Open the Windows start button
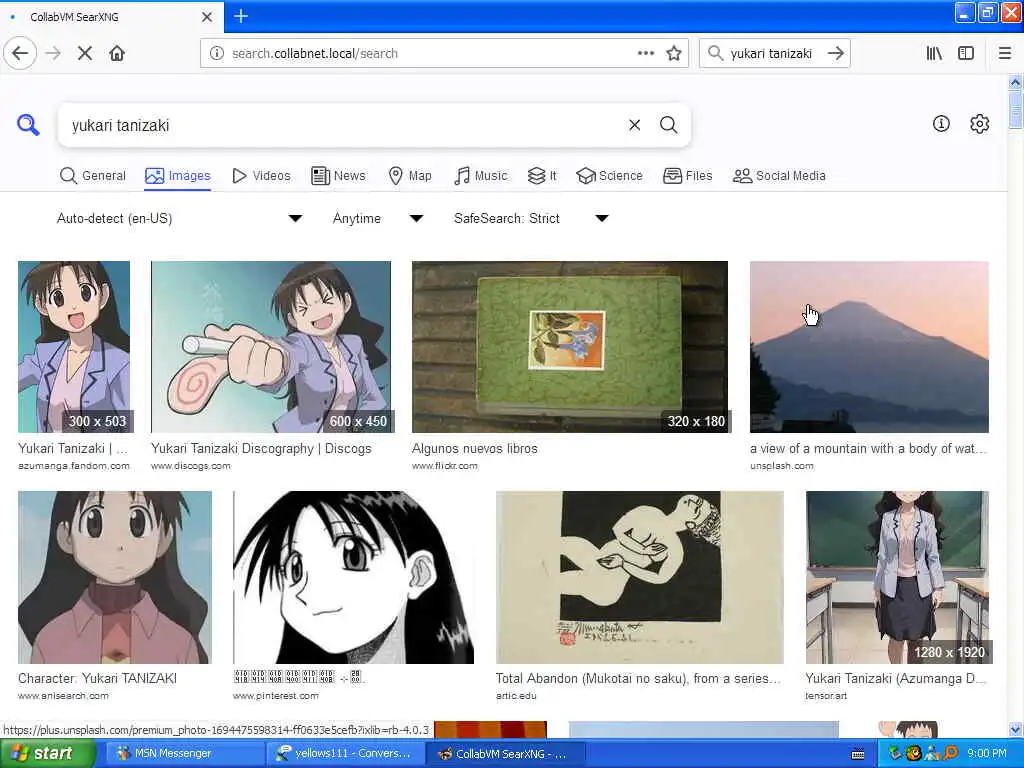The height and width of the screenshot is (768, 1024). point(46,753)
